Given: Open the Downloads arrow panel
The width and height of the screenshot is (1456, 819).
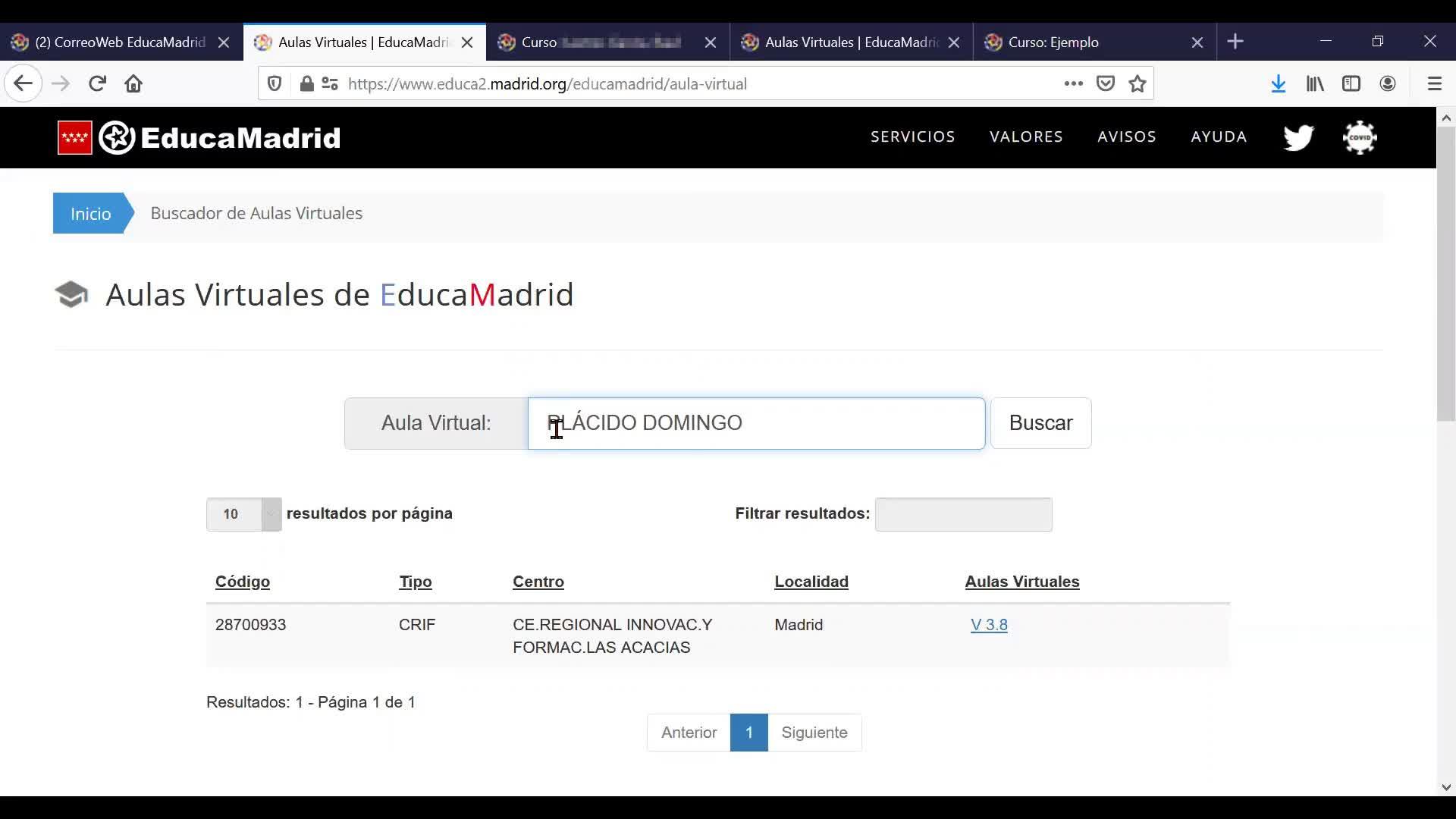Looking at the screenshot, I should 1279,83.
